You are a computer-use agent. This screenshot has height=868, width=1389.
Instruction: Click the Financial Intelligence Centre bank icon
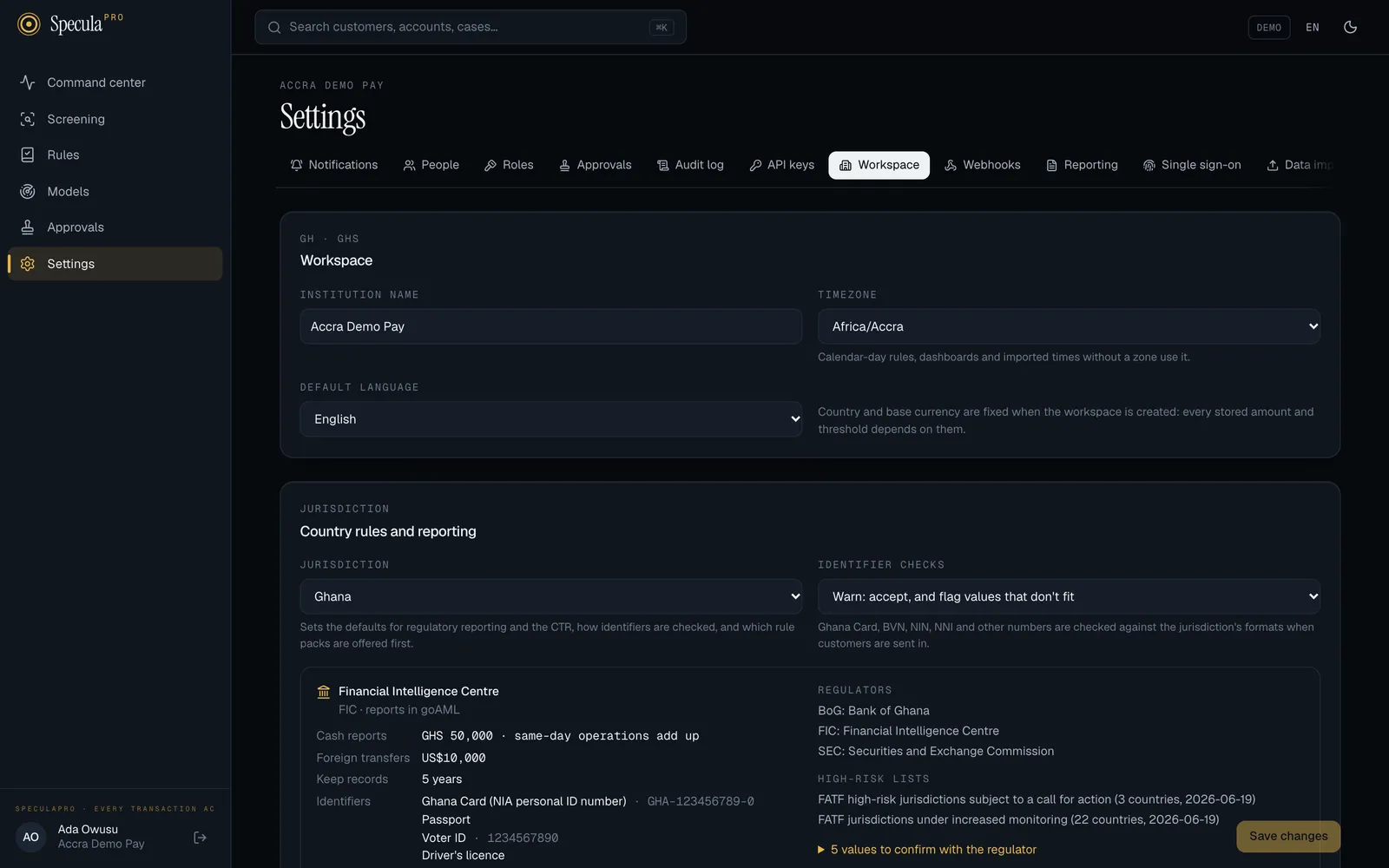324,692
